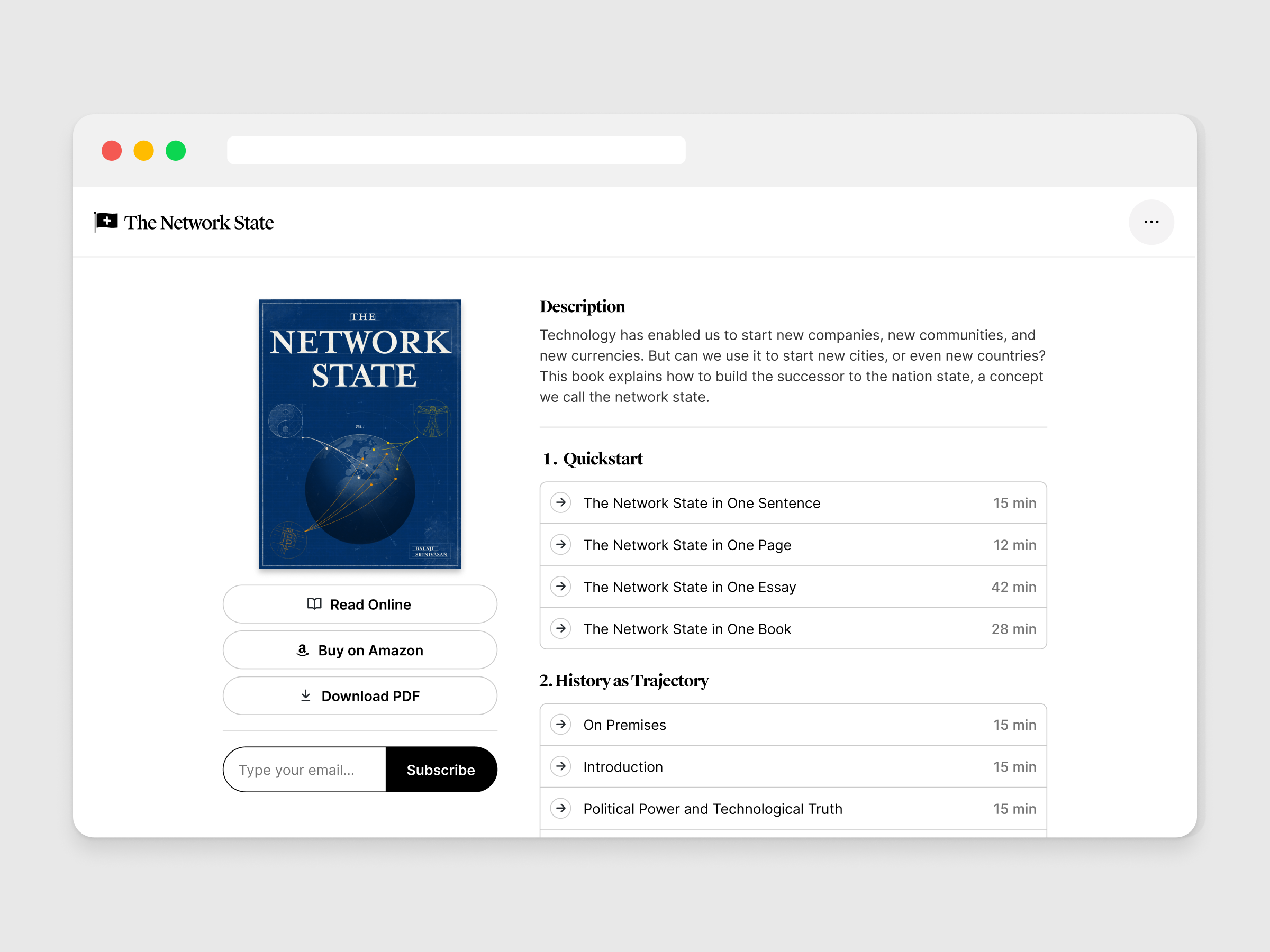
Task: Click the download icon on Download PDF button
Action: (306, 695)
